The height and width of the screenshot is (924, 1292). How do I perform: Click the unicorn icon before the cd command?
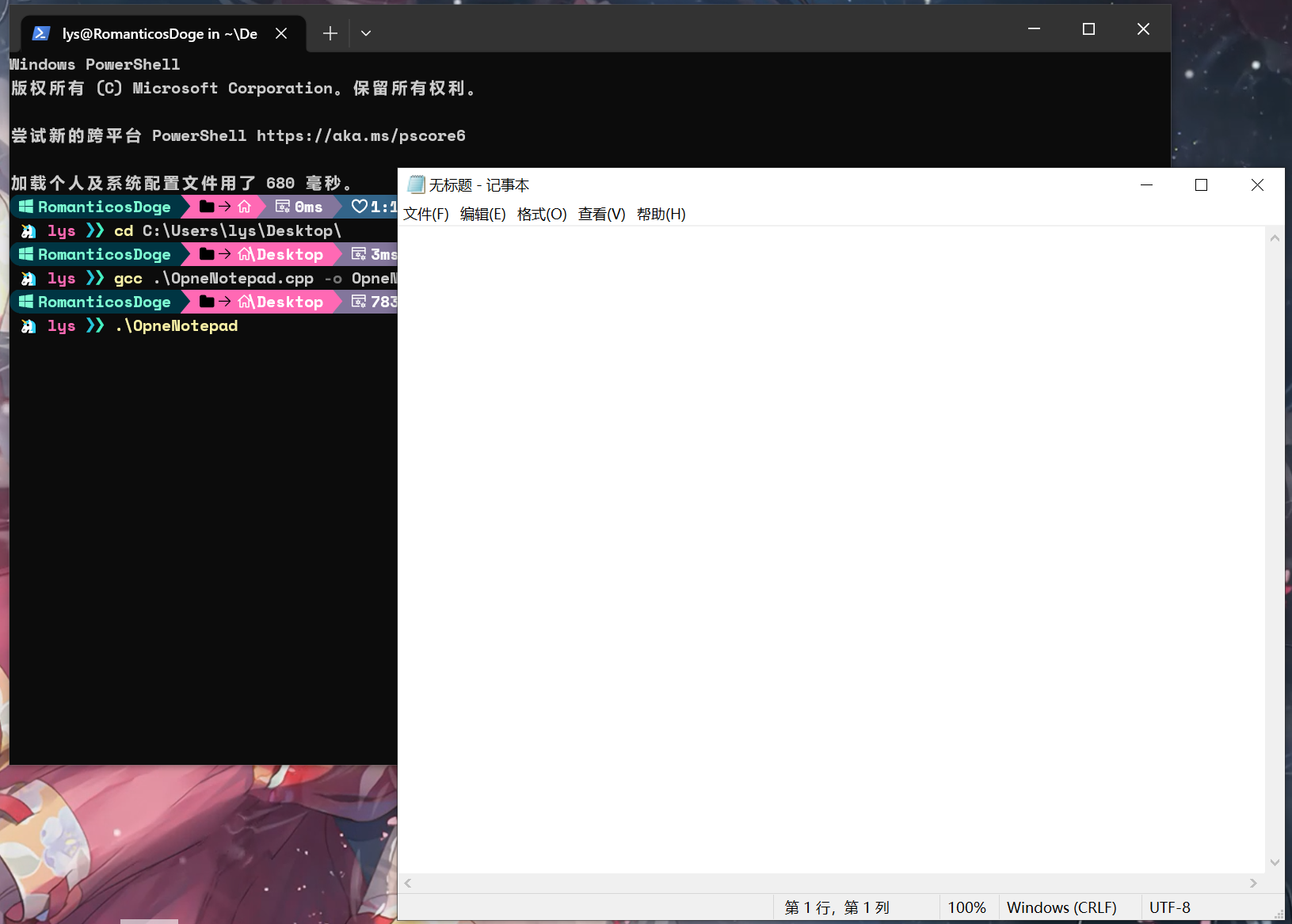pyautogui.click(x=29, y=231)
